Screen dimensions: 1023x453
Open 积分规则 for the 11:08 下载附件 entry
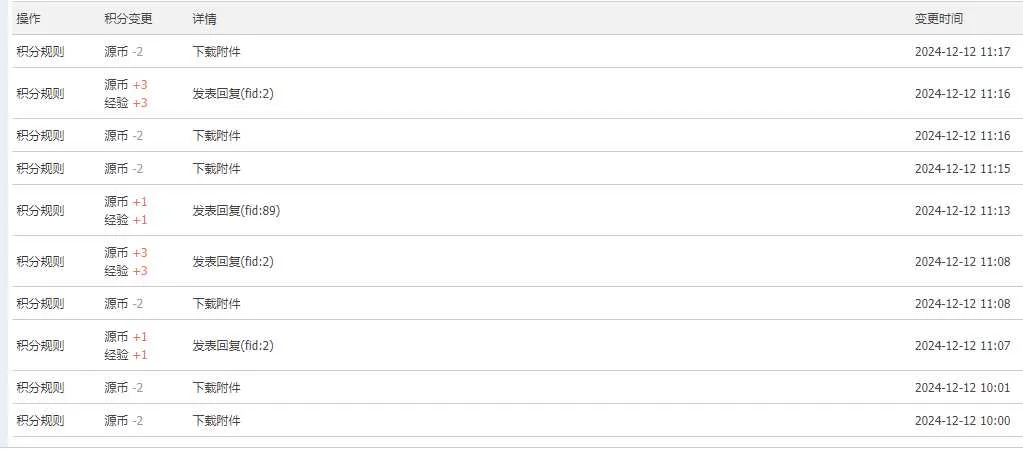coord(40,304)
